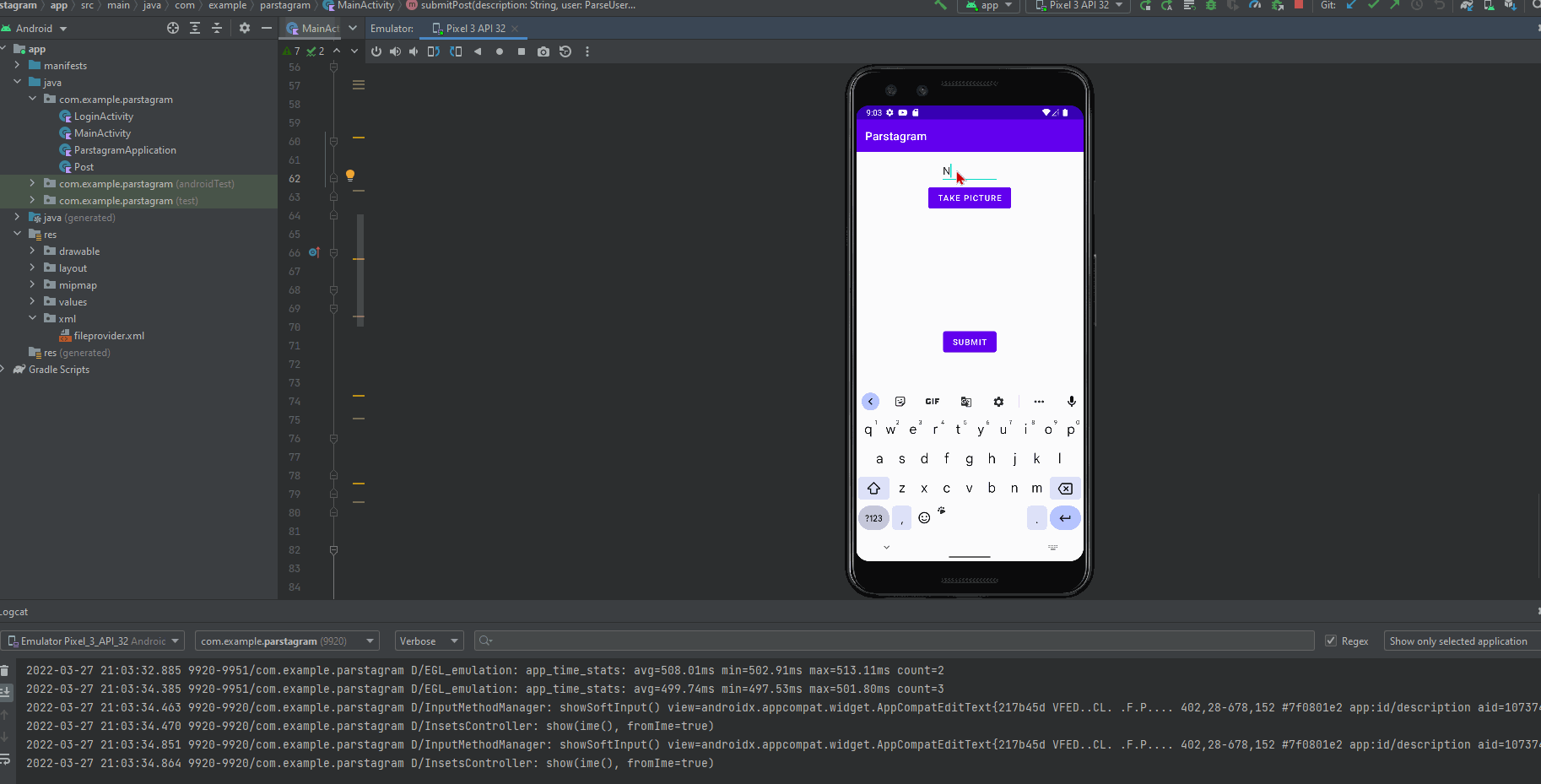1541x784 pixels.
Task: Open the app run configuration dropdown
Action: (x=989, y=5)
